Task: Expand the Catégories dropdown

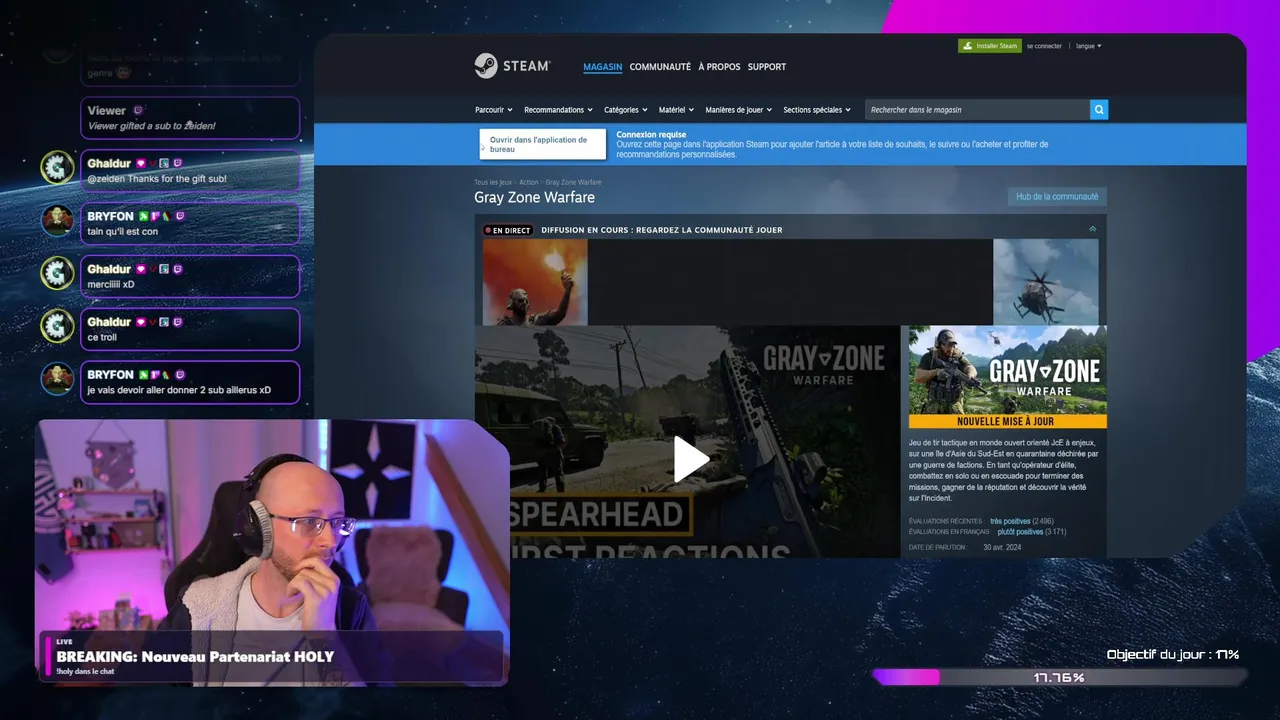Action: click(x=626, y=110)
